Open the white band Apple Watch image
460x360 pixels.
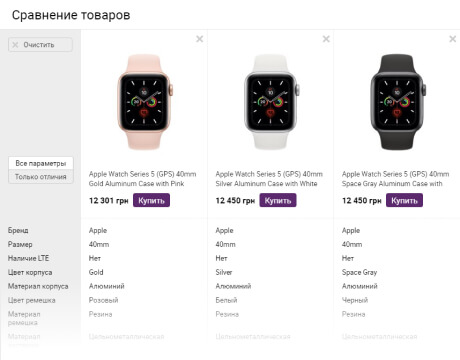271,102
